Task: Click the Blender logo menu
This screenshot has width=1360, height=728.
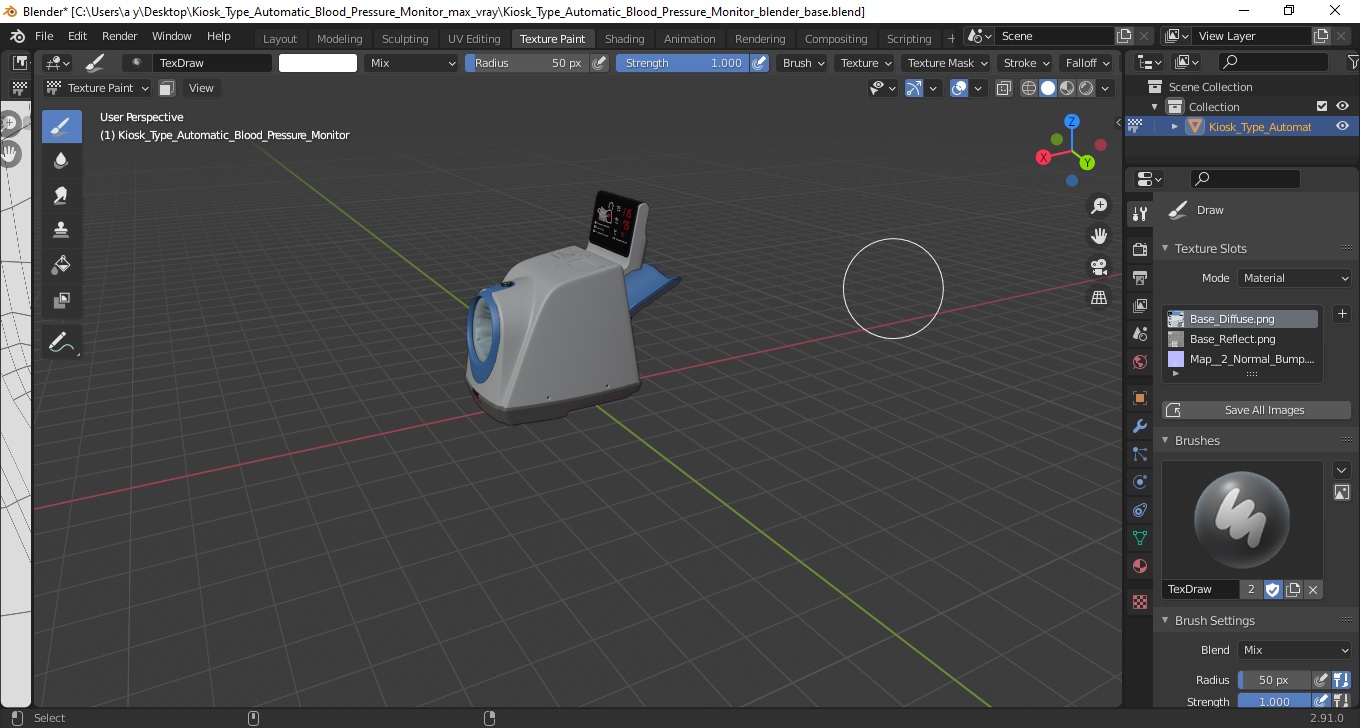Action: 17,36
